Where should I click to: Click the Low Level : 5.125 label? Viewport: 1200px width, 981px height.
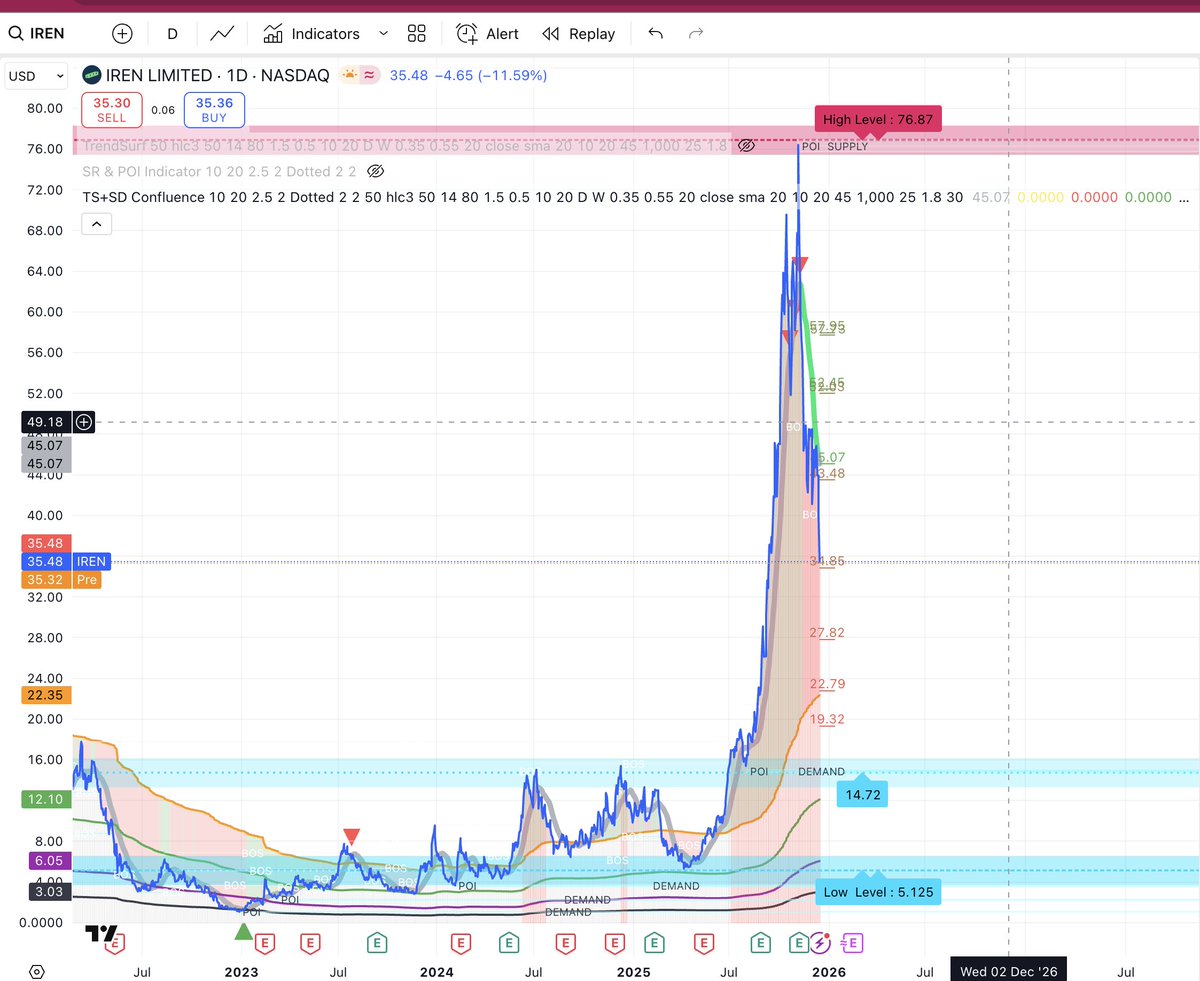878,892
